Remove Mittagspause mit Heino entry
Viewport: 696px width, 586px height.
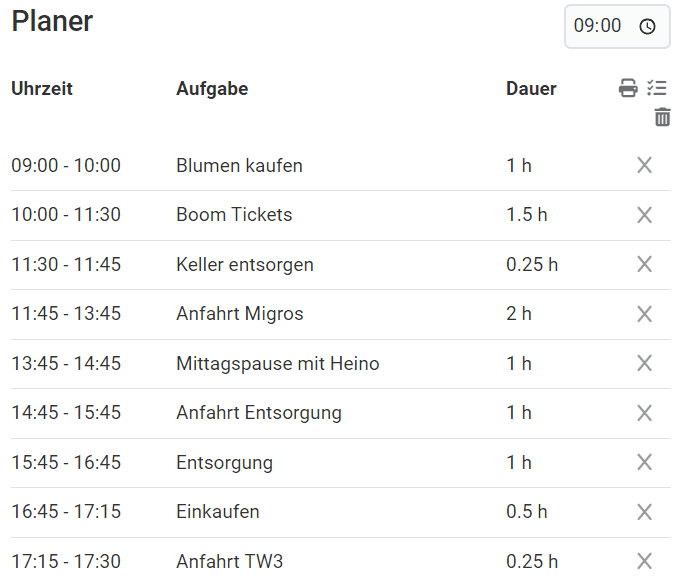tap(645, 363)
